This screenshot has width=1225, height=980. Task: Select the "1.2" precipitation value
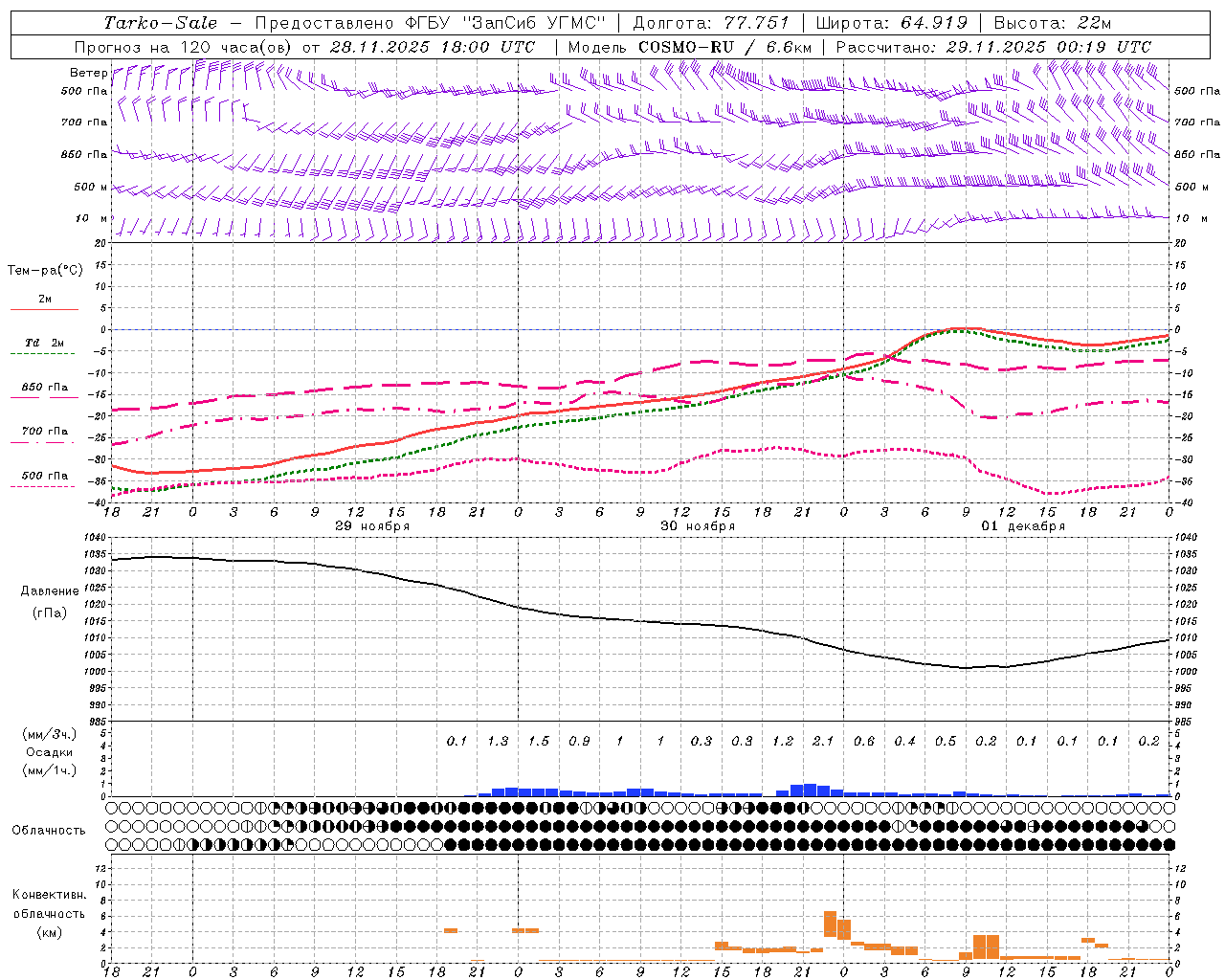pos(783,742)
